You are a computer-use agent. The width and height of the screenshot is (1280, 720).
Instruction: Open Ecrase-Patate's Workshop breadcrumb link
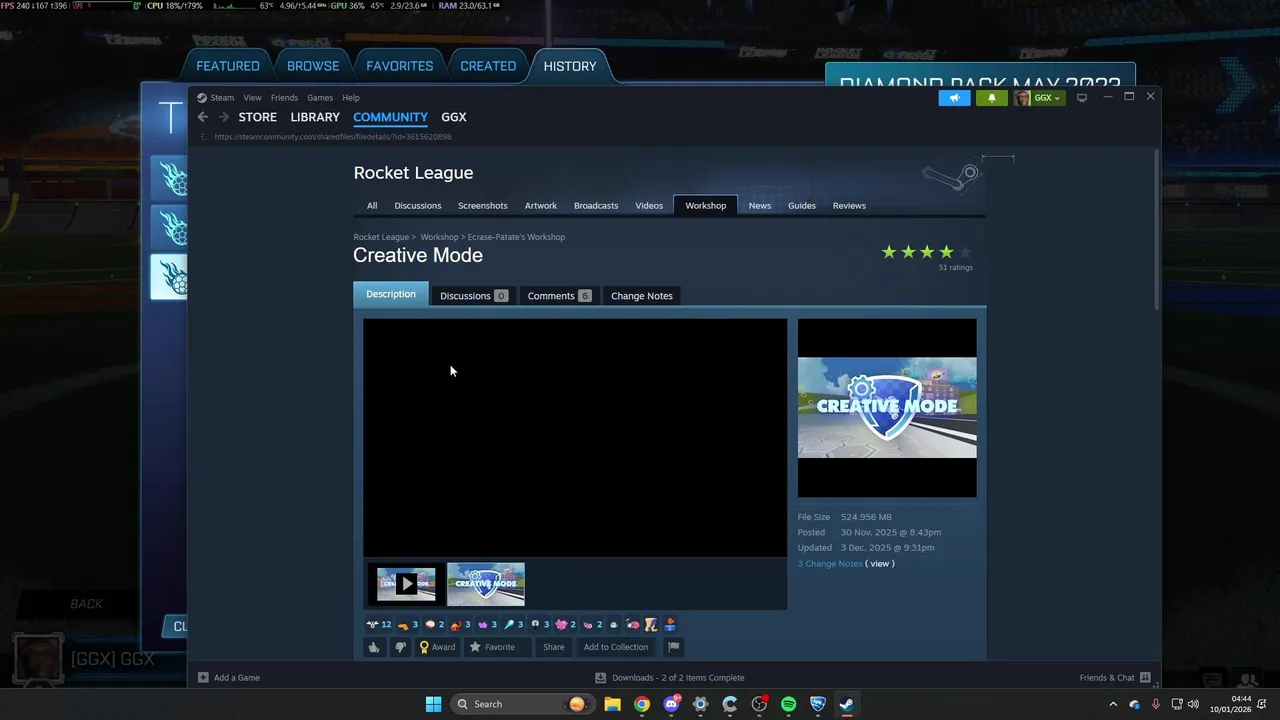coord(516,237)
